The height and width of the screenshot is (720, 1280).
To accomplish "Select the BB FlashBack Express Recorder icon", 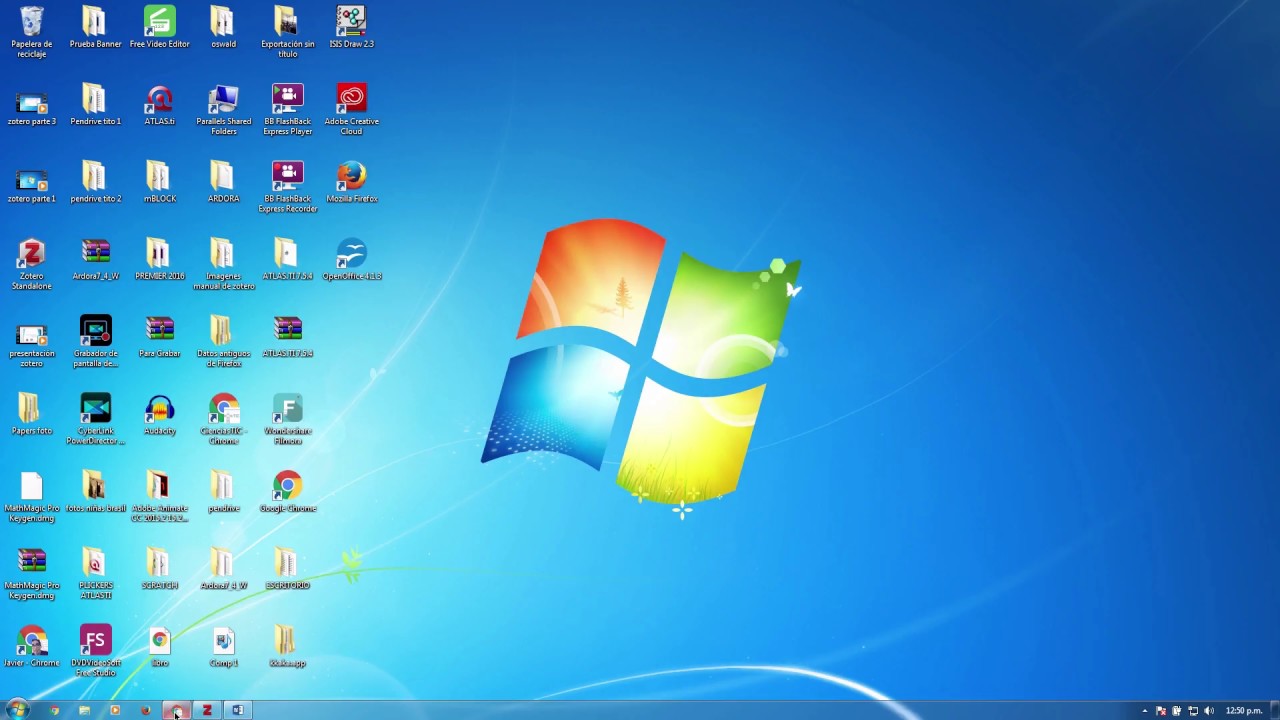I will [287, 187].
